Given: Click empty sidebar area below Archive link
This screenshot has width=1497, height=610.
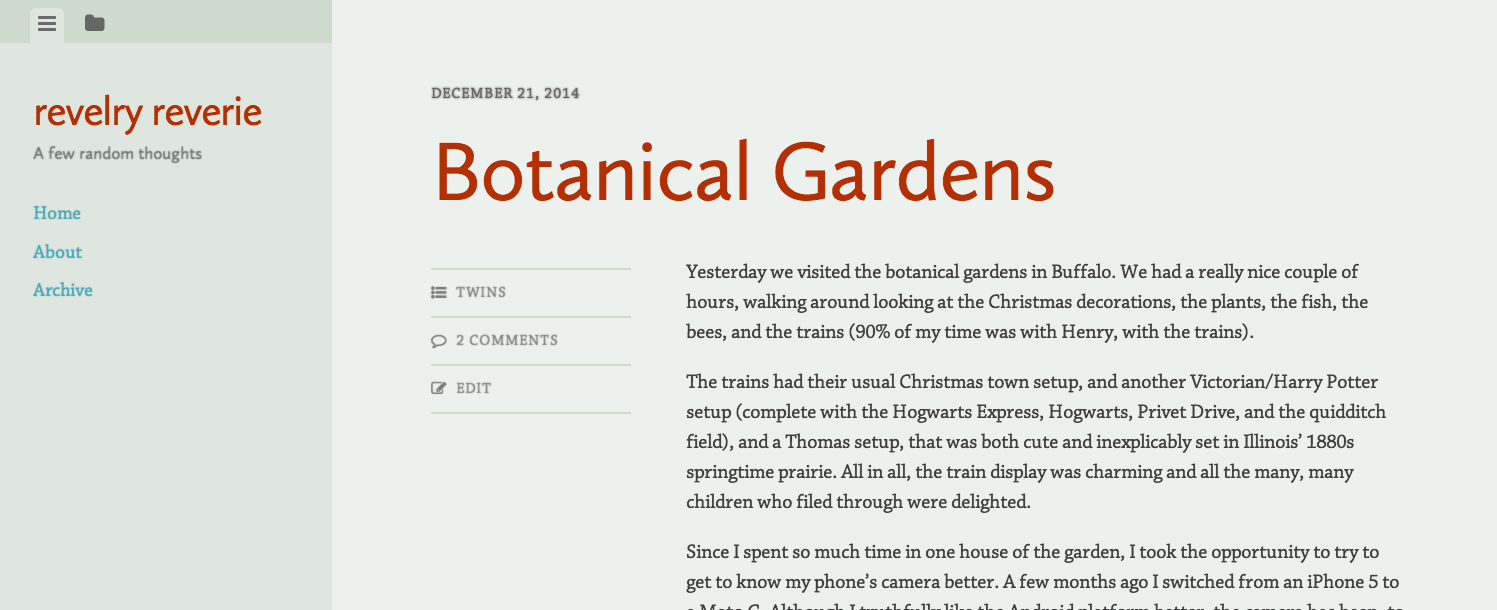Looking at the screenshot, I should click(165, 450).
